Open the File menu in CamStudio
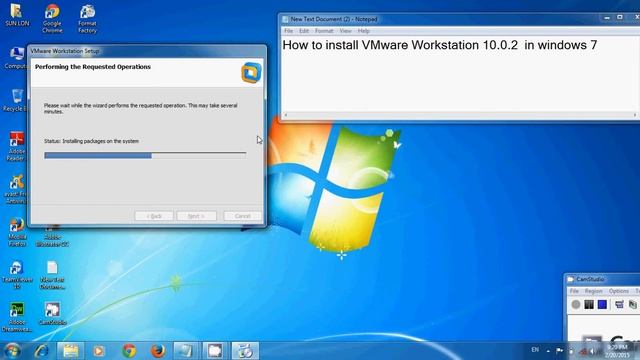 point(574,291)
